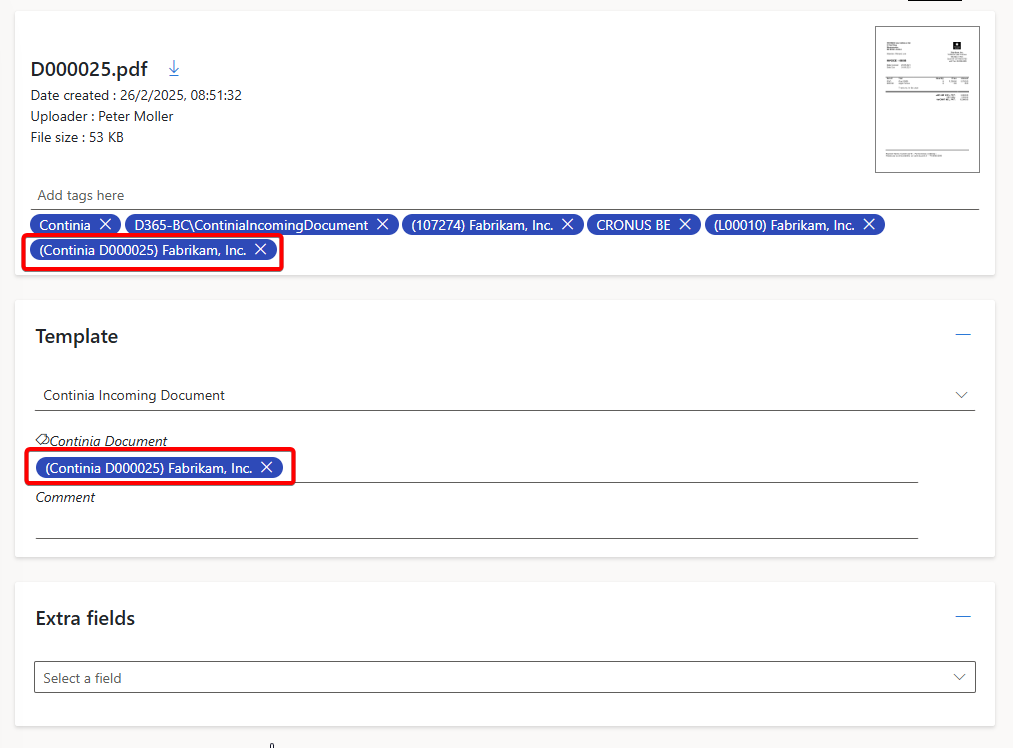
Task: Remove Continia Document field's D000025 value
Action: point(267,468)
